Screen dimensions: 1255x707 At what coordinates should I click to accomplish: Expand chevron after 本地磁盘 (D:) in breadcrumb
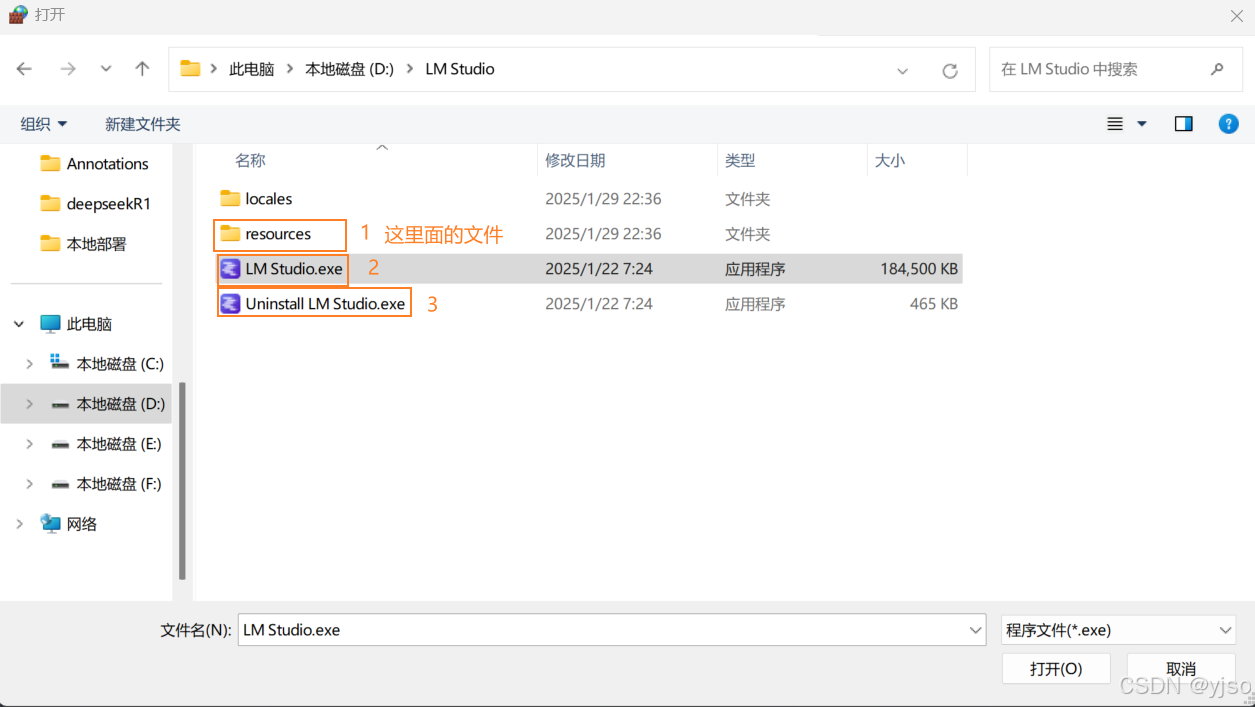410,69
